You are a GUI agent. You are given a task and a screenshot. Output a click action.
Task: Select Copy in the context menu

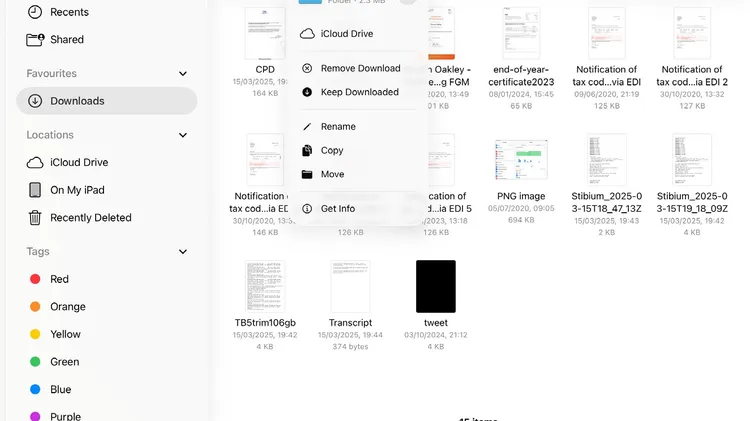332,151
